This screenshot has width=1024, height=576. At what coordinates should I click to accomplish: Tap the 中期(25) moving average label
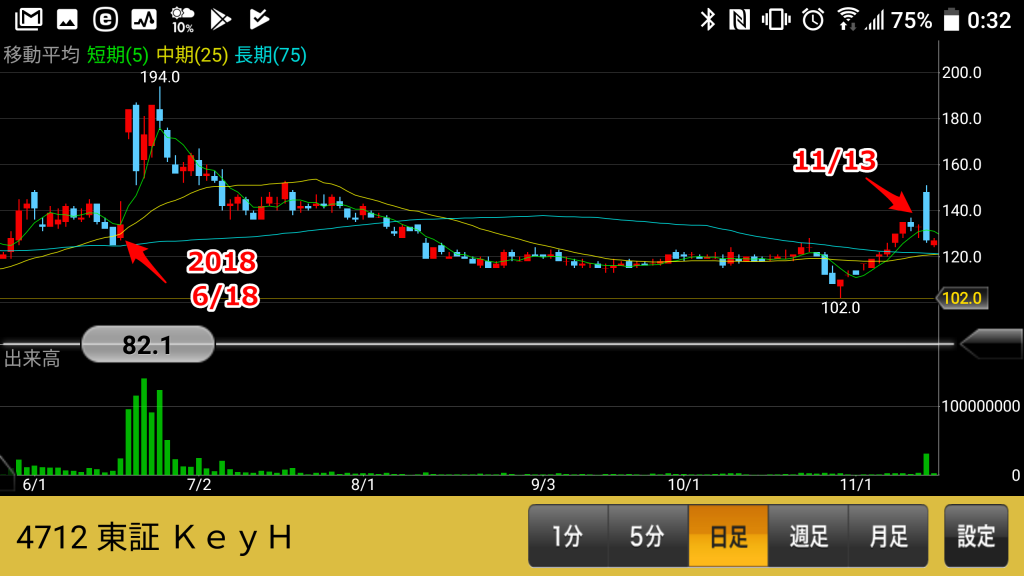(x=192, y=56)
